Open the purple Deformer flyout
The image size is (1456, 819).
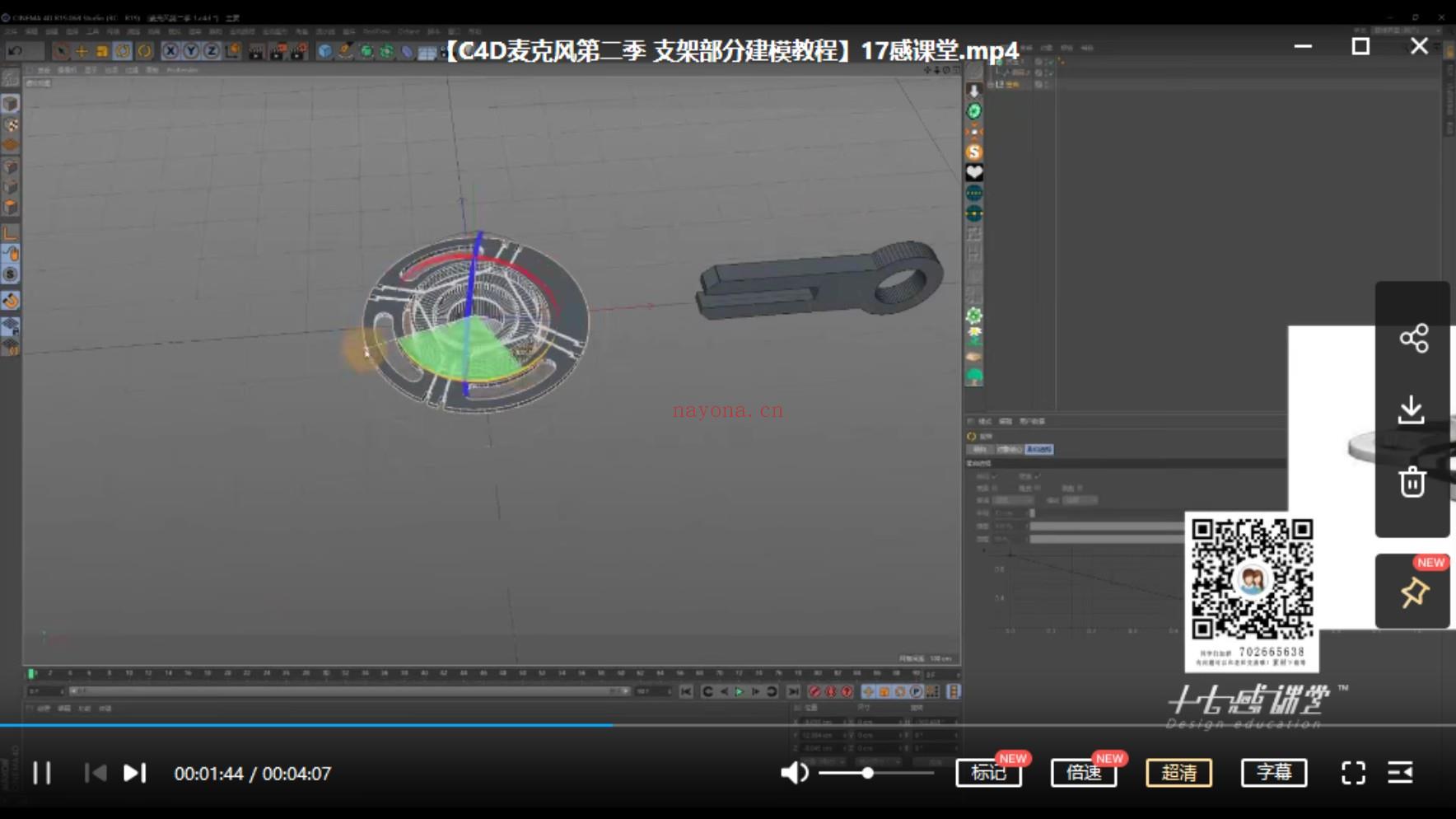(407, 51)
